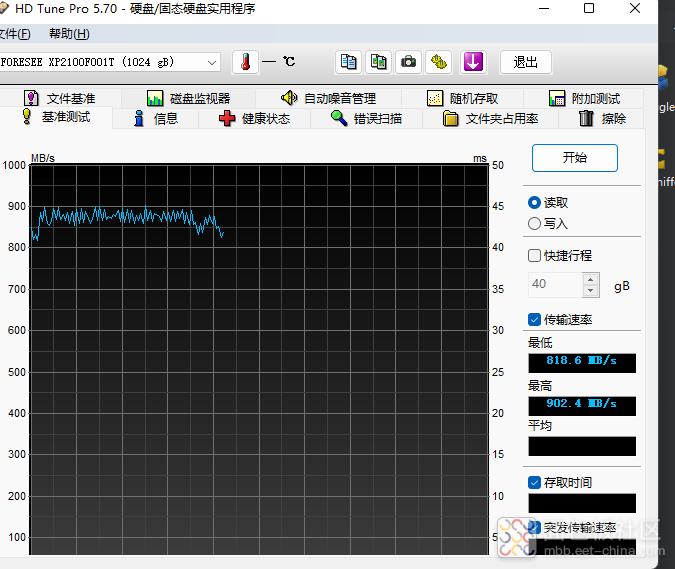The image size is (675, 569).
Task: Click the magnifier Error Scan icon
Action: pyautogui.click(x=339, y=118)
